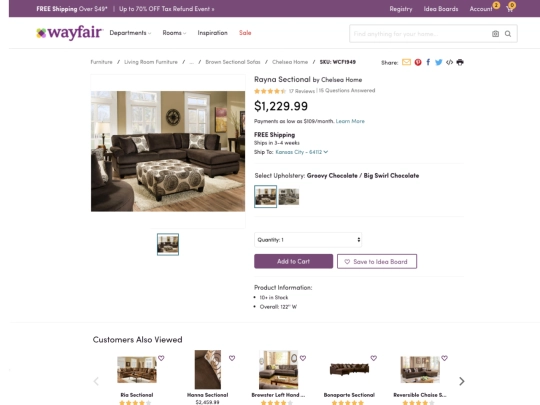Go to the Sale section

tap(245, 33)
